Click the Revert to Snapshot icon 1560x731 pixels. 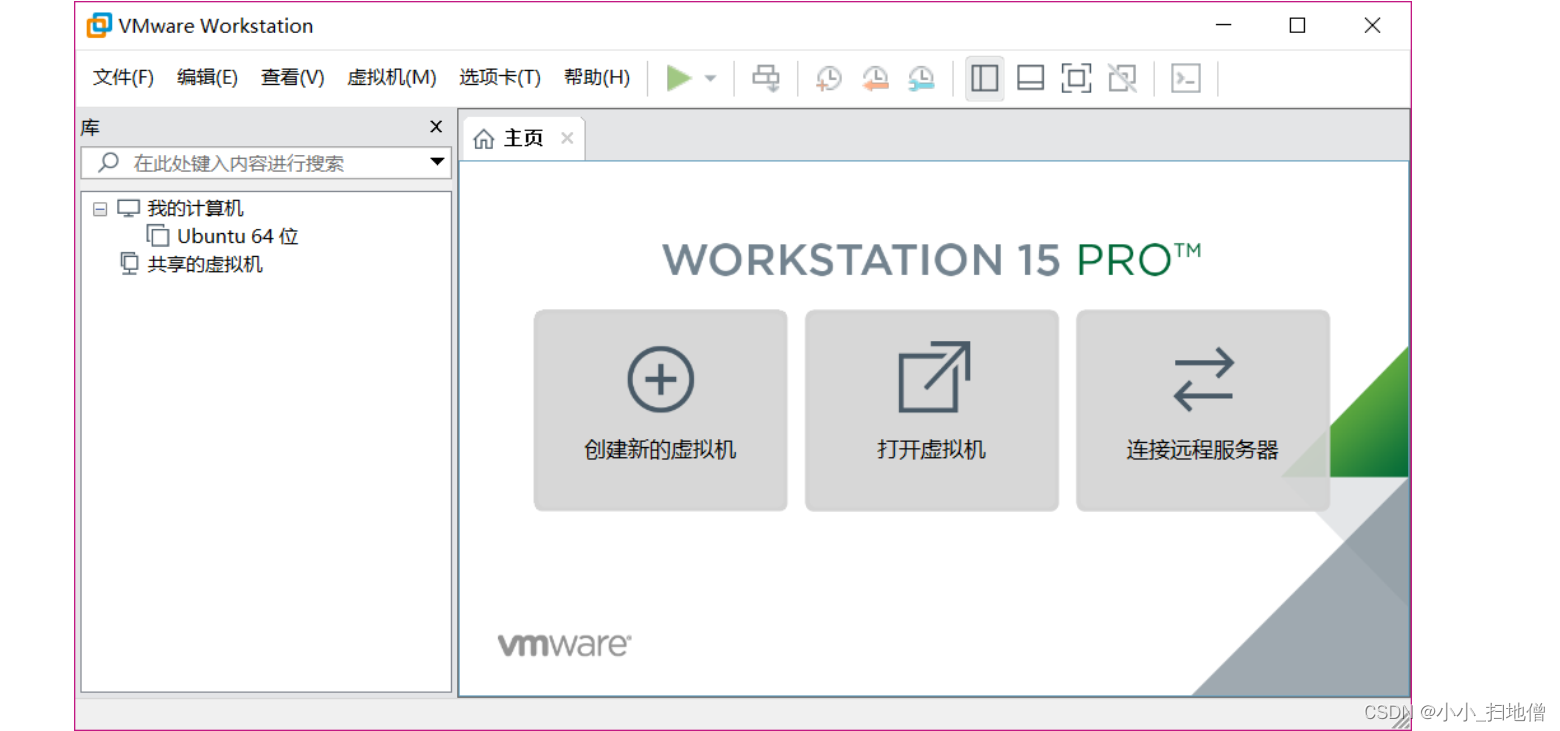coord(875,78)
